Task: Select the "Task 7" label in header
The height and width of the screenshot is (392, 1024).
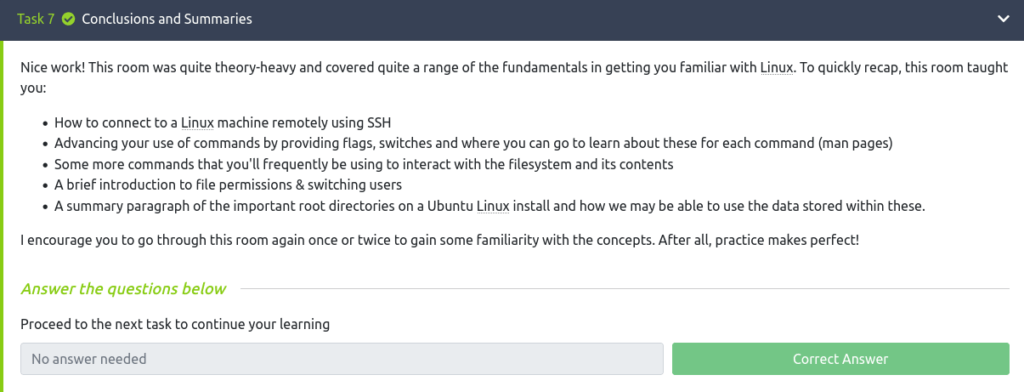Action: [x=36, y=19]
